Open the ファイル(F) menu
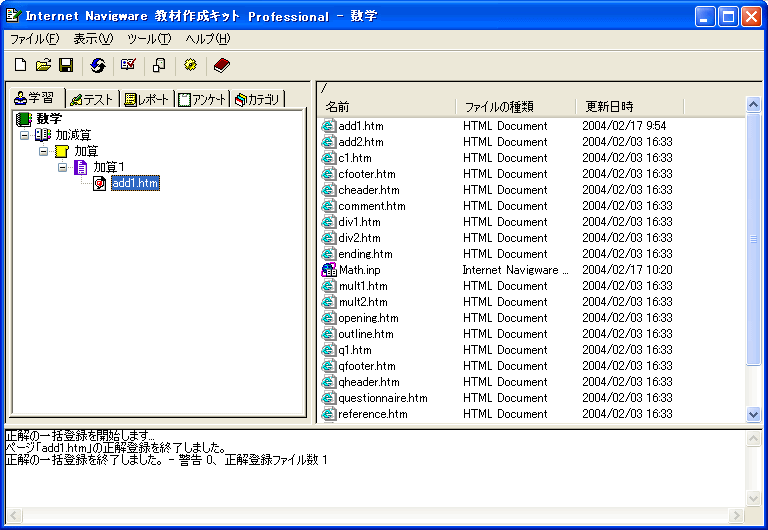This screenshot has width=768, height=530. click(x=34, y=39)
